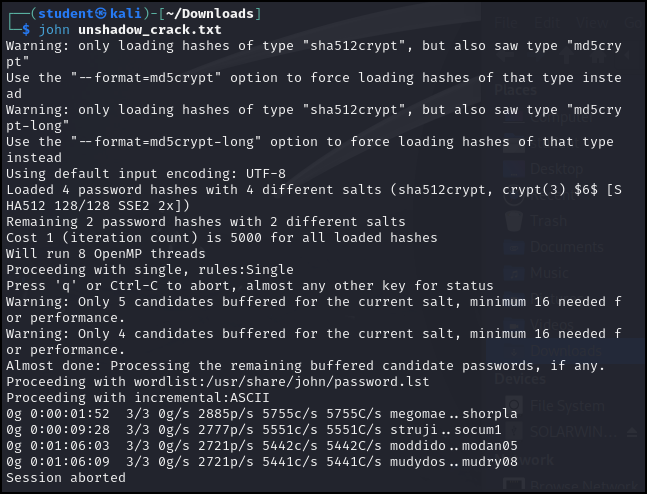The width and height of the screenshot is (647, 494).
Task: Click the Browse Network icon
Action: point(514,485)
